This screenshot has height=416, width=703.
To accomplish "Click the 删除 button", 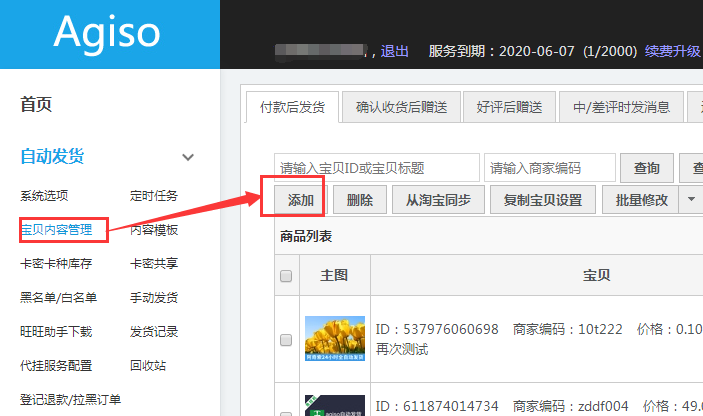I will pos(360,199).
